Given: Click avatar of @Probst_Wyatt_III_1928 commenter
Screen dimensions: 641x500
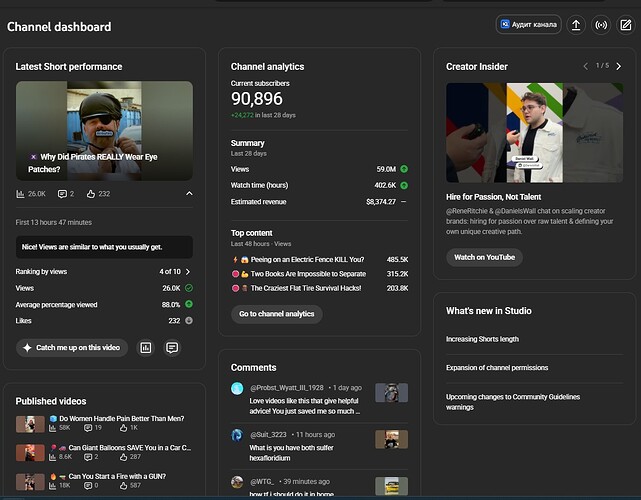Looking at the screenshot, I should pos(237,388).
